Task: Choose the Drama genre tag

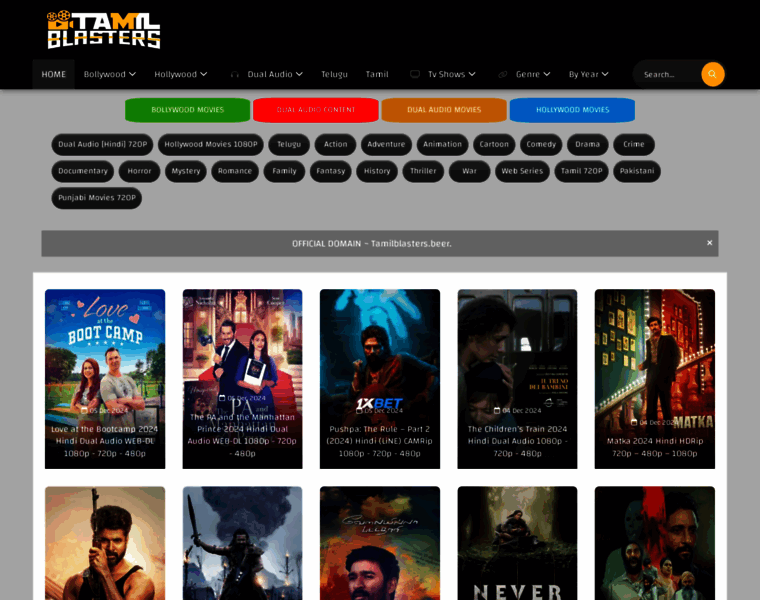Action: 587,144
